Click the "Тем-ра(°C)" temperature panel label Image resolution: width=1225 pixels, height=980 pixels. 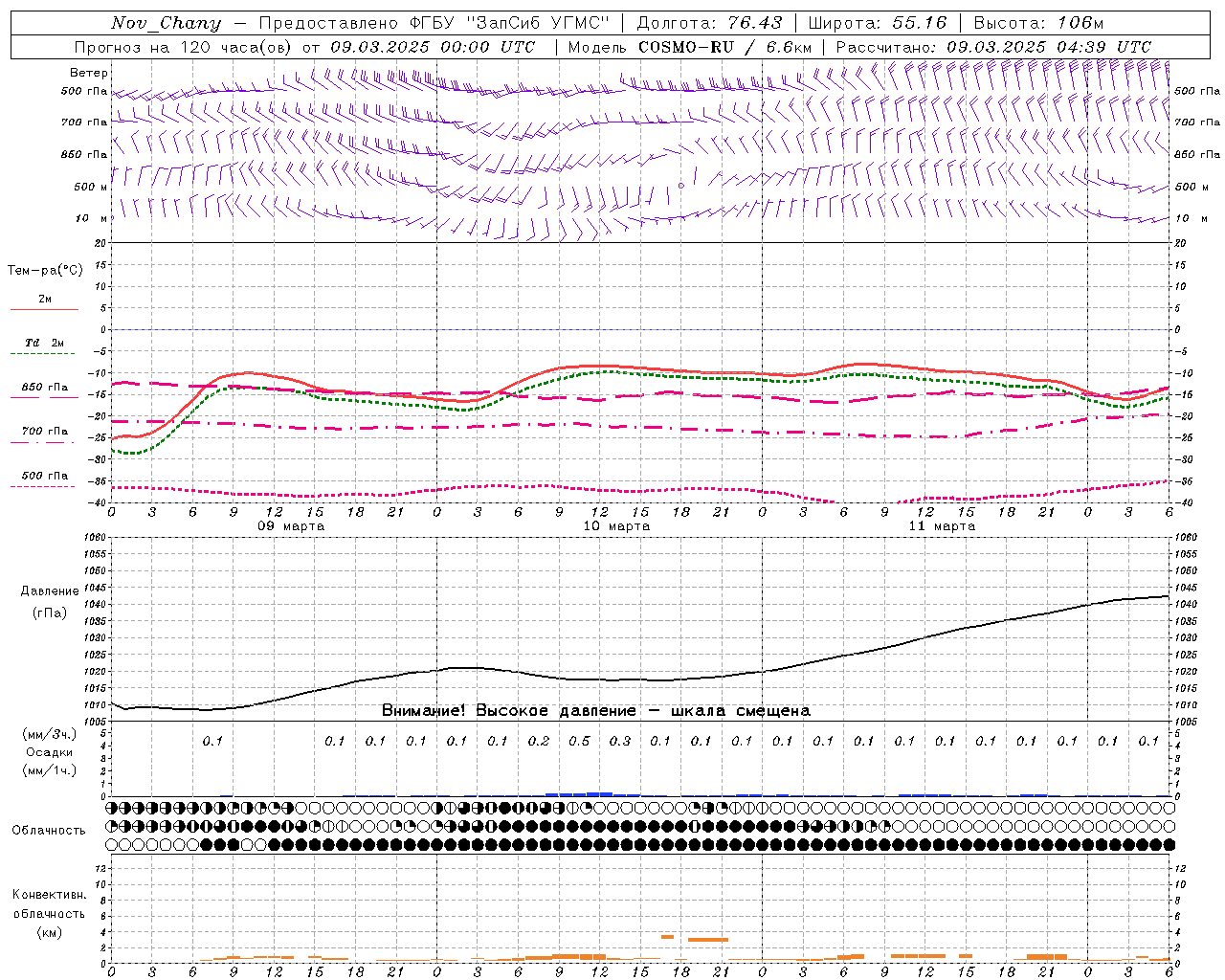click(x=45, y=271)
